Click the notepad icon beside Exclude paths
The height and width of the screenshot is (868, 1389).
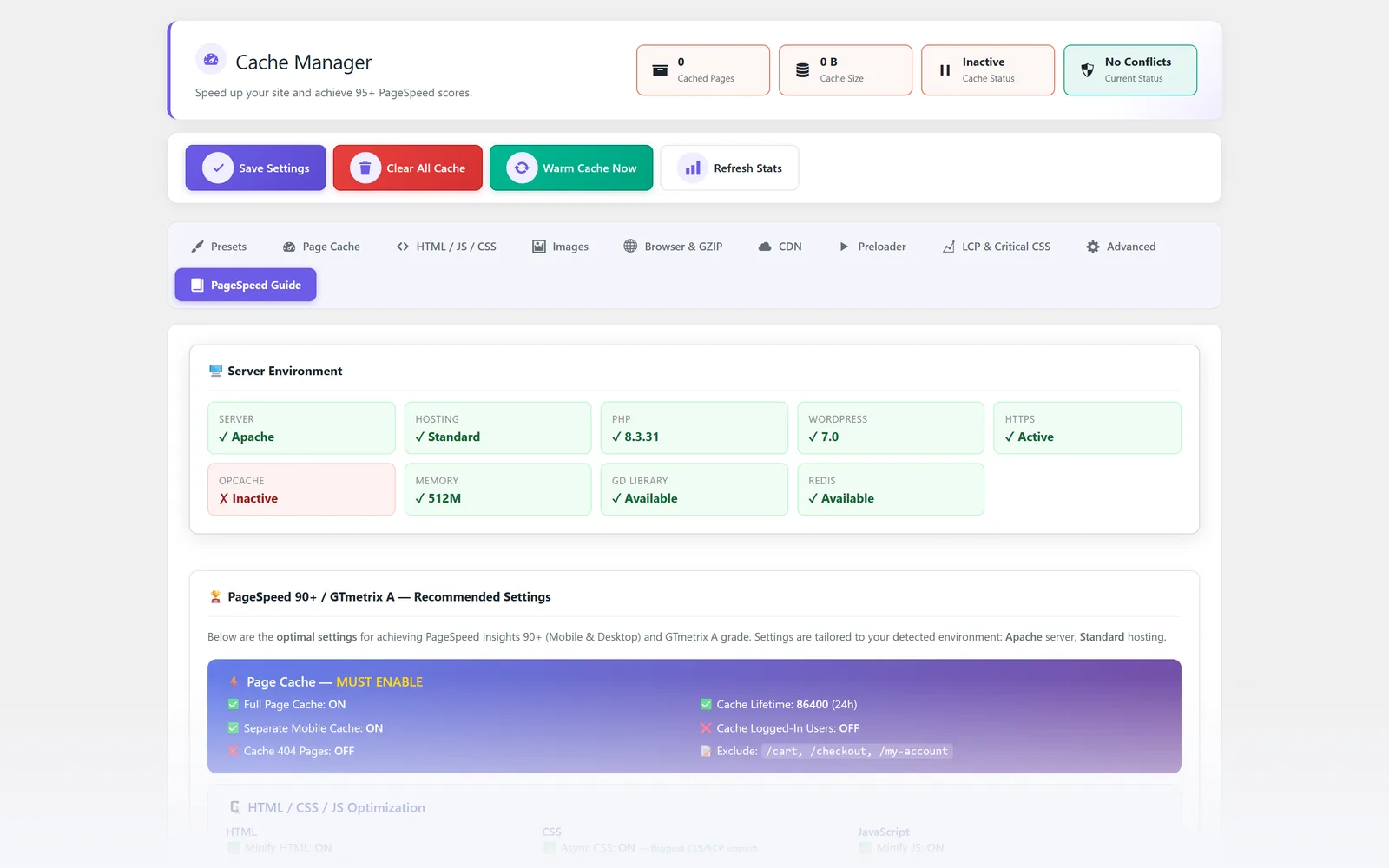point(706,751)
